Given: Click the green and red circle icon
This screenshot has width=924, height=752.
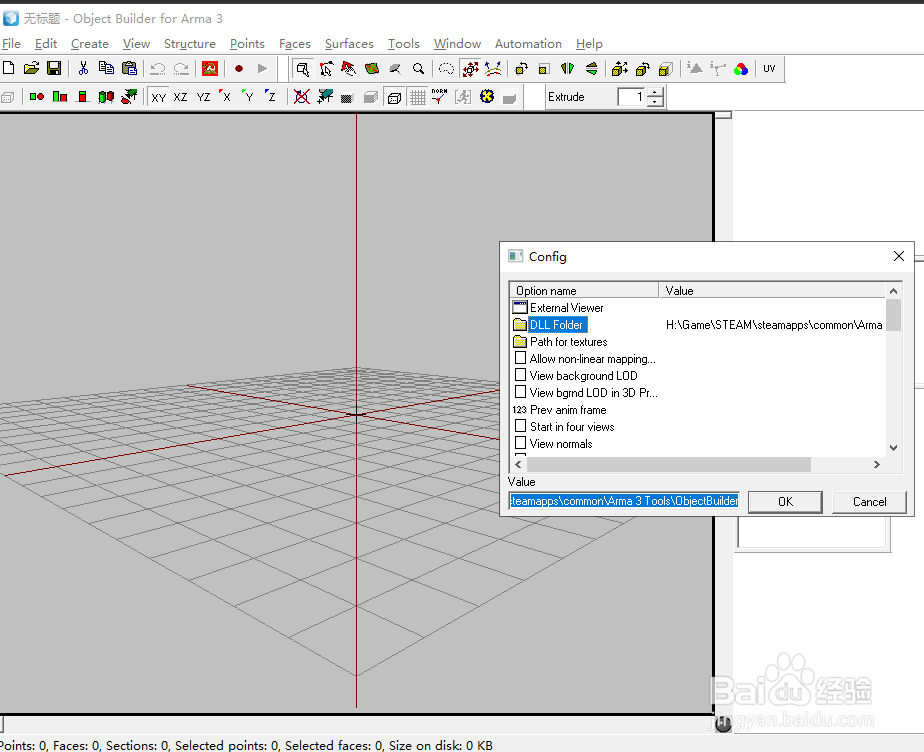Looking at the screenshot, I should pos(37,97).
